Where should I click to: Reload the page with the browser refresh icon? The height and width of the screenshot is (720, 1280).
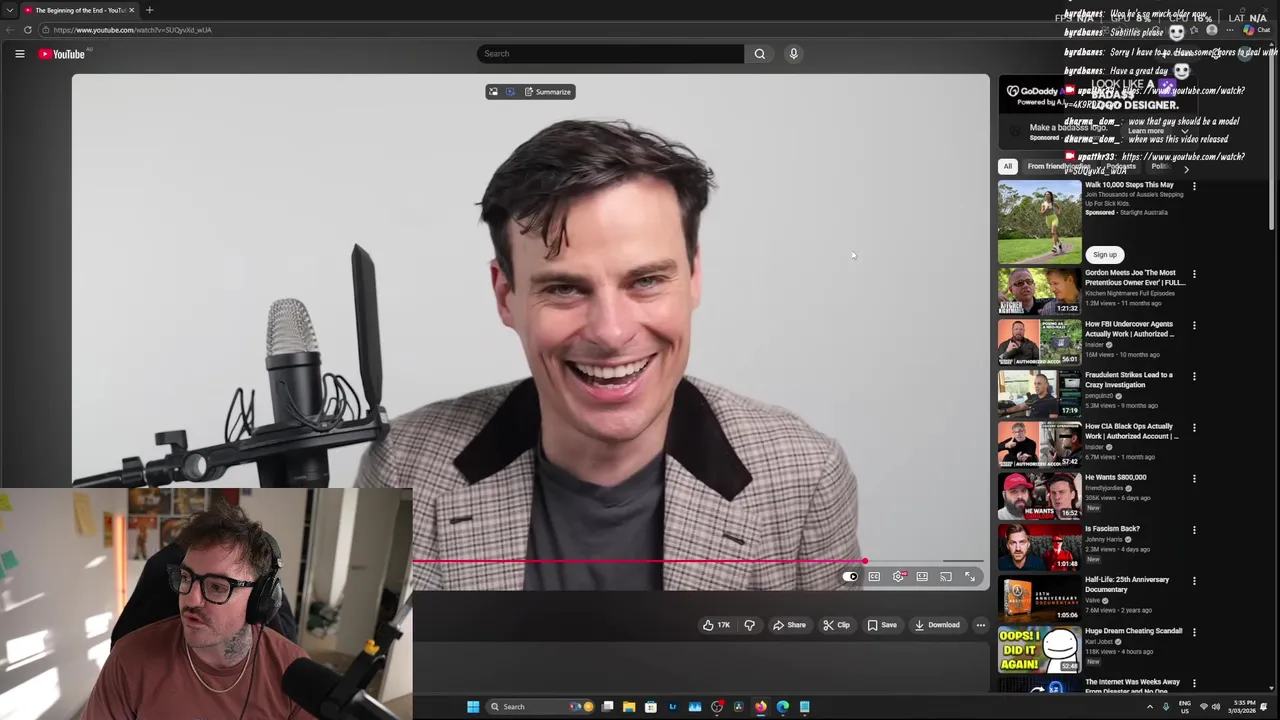[28, 30]
